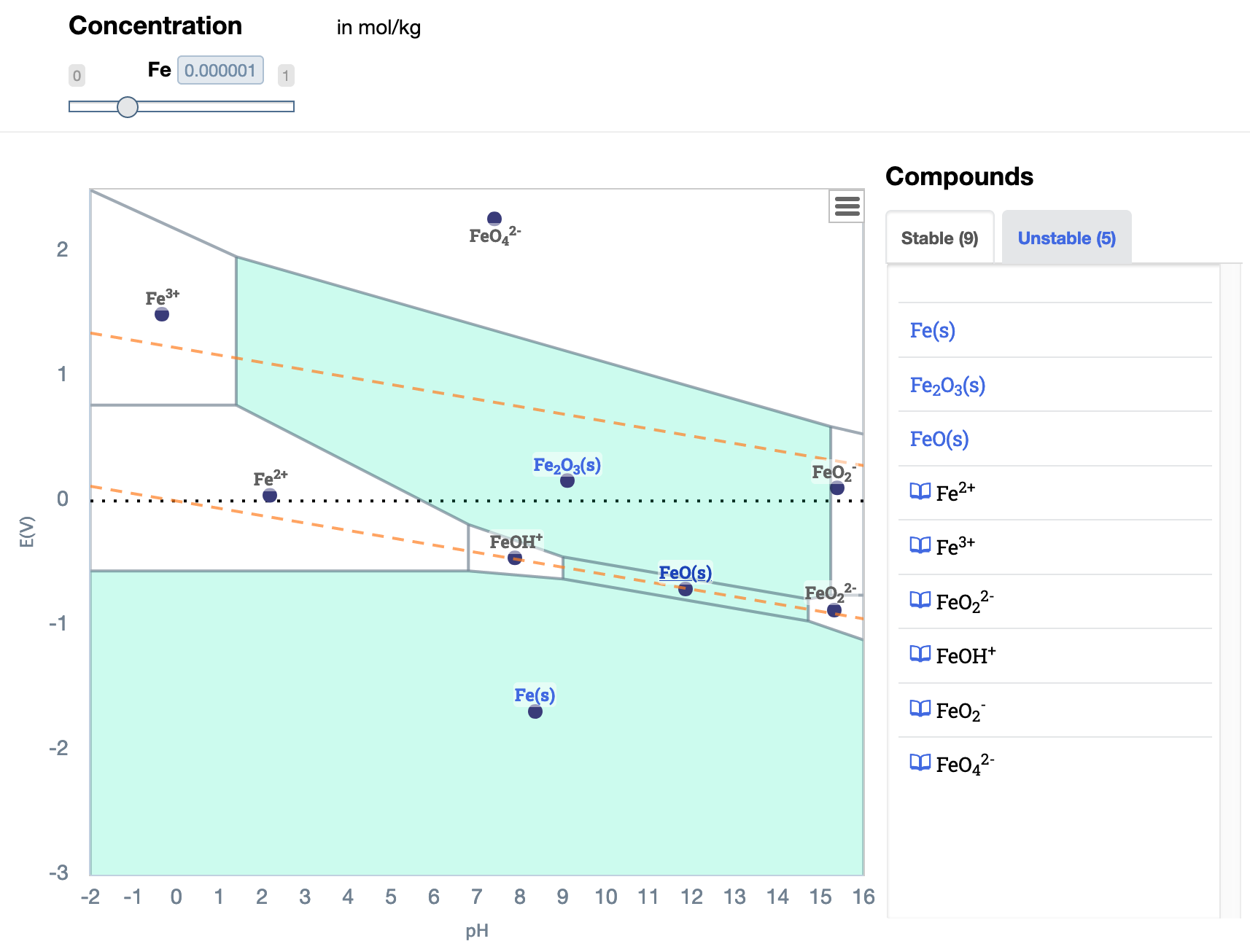Click the Fe(s) label on the plot

pyautogui.click(x=535, y=695)
